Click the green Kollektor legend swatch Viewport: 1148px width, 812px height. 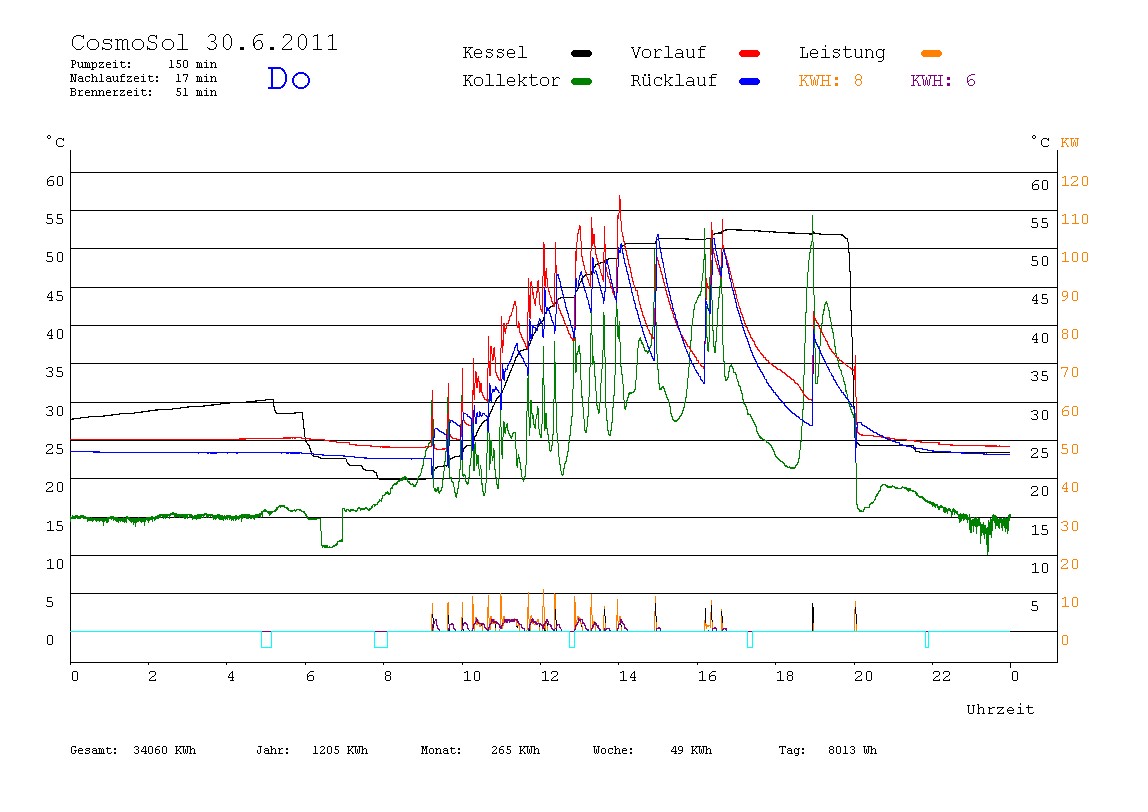coord(581,81)
